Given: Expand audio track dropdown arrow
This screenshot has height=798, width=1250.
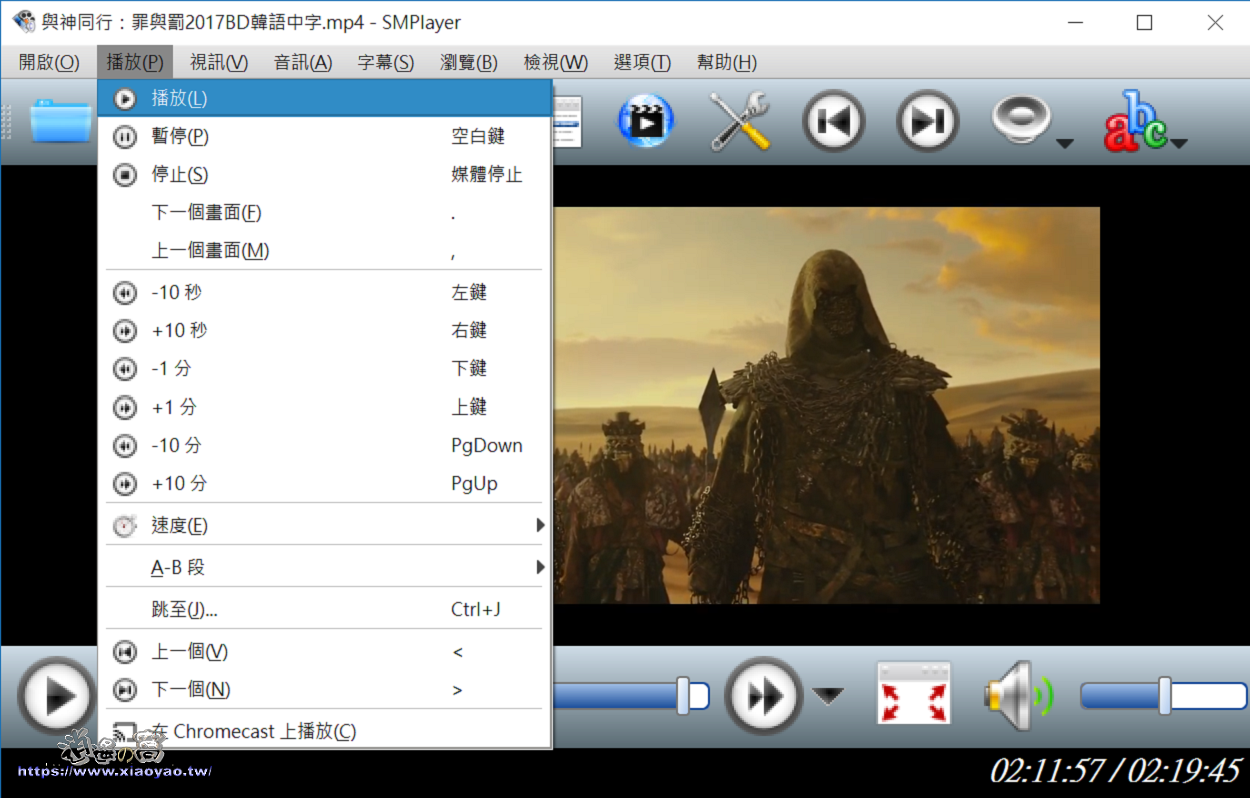Looking at the screenshot, I should [1064, 143].
